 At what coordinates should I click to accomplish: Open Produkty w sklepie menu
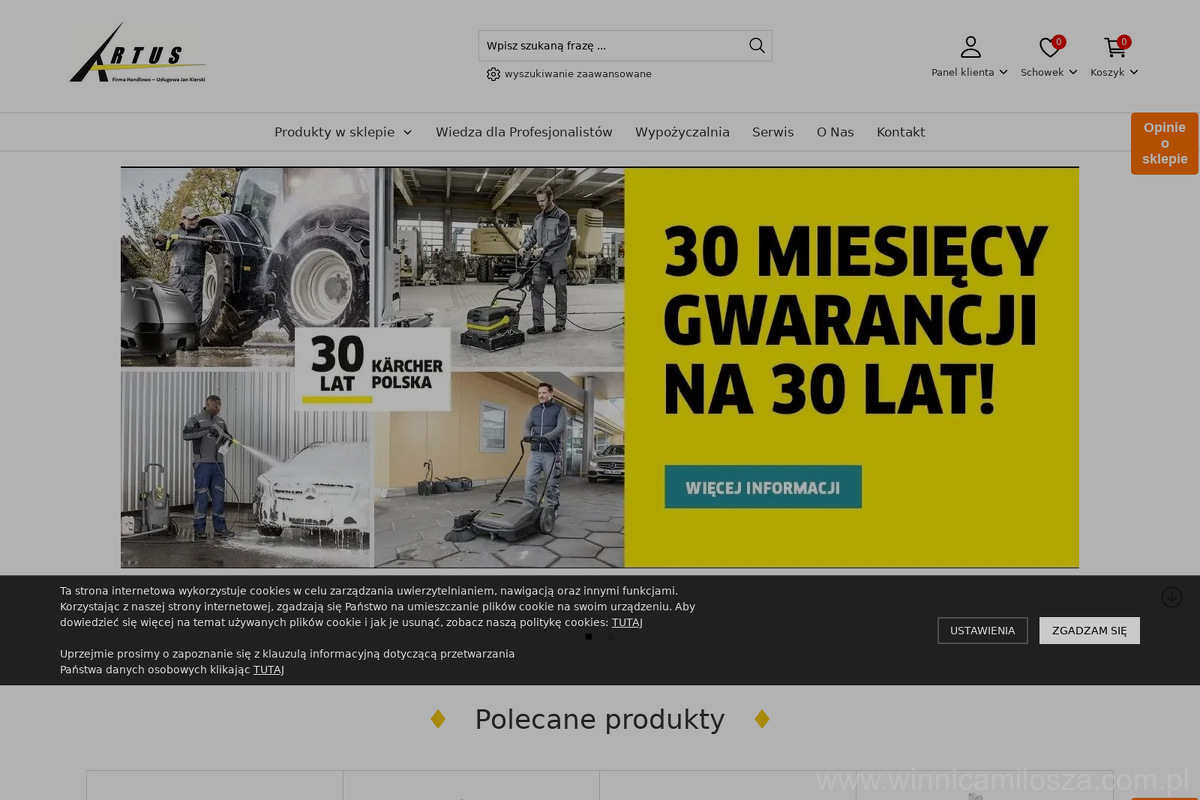343,132
